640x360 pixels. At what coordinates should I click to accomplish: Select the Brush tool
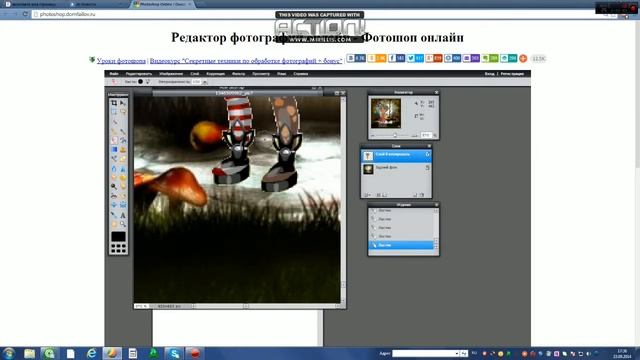point(123,131)
